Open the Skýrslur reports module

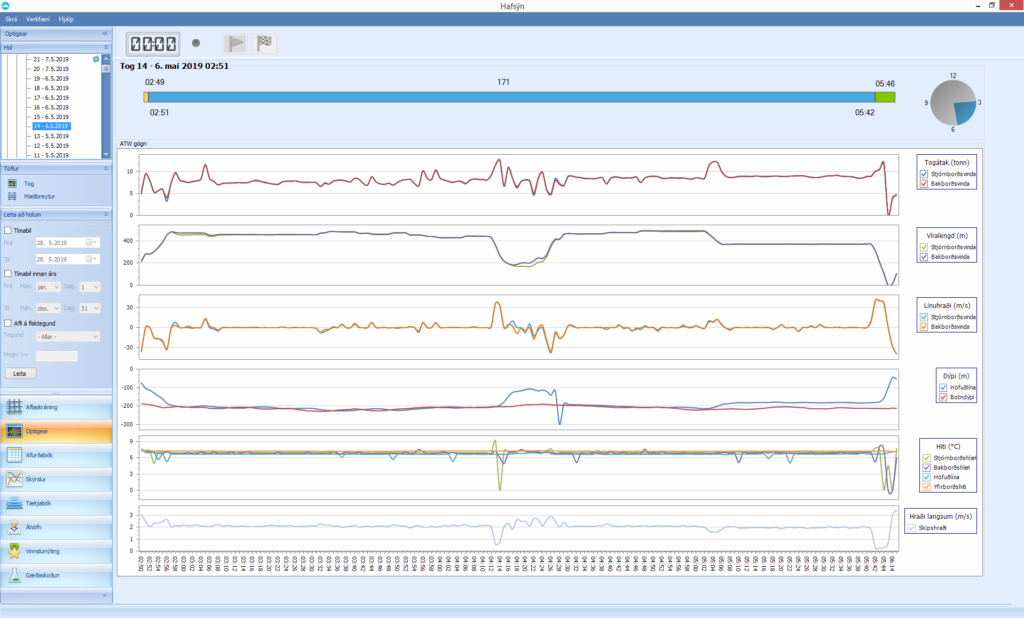tap(56, 480)
